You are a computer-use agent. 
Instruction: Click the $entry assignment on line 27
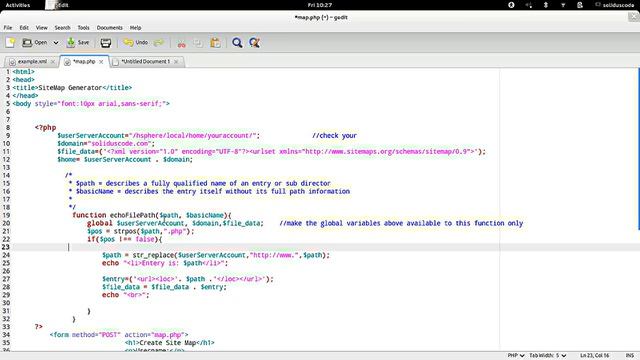point(188,279)
